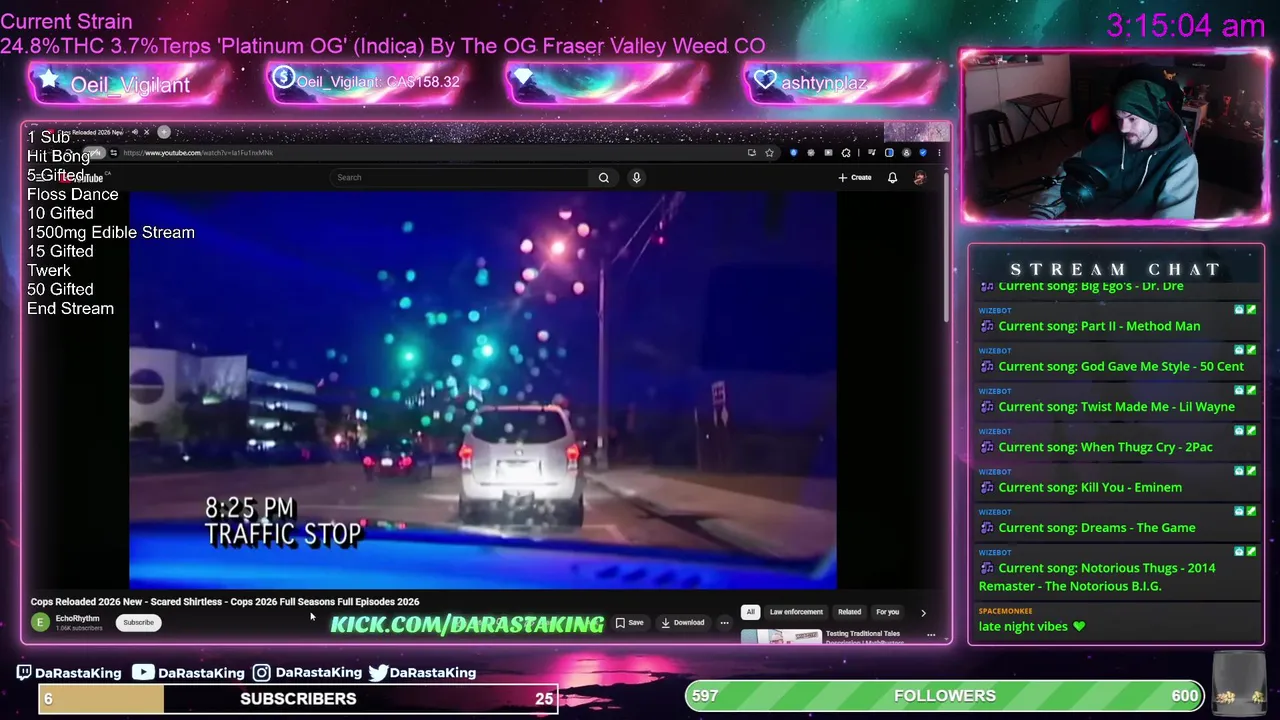The image size is (1280, 720).
Task: Open the browser extensions puzzle icon
Action: click(x=846, y=152)
